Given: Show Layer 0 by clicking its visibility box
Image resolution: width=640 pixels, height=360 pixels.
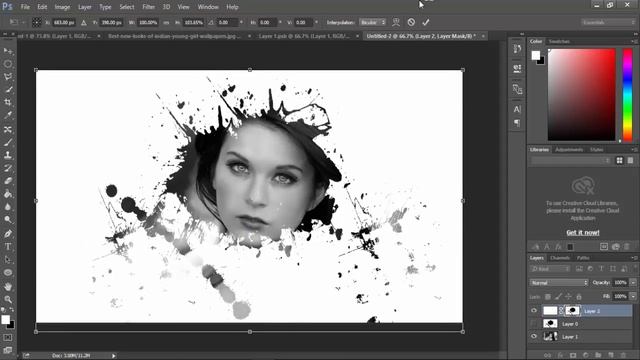Looking at the screenshot, I should click(534, 324).
